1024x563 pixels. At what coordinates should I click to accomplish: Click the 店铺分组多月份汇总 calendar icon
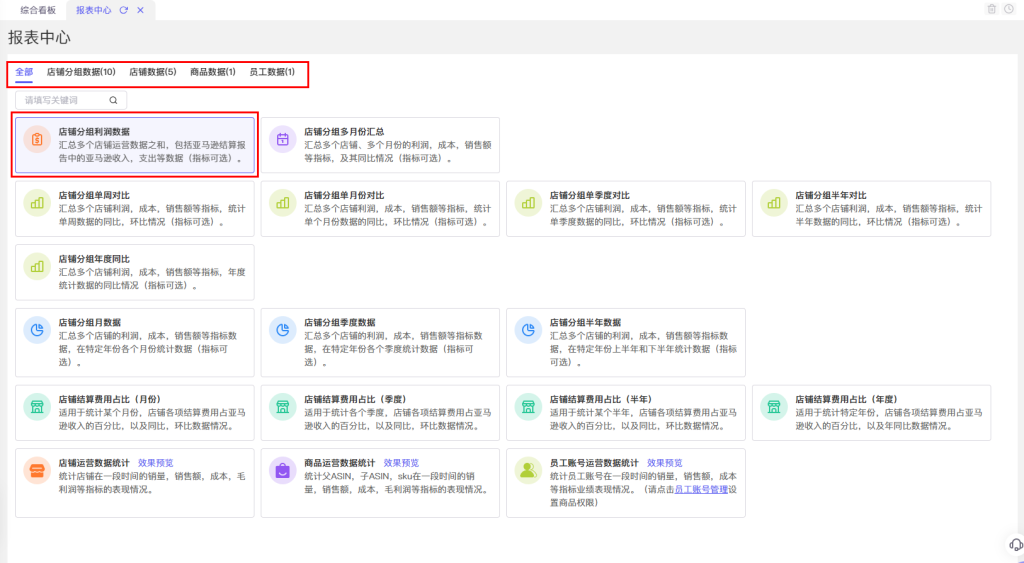[x=283, y=140]
